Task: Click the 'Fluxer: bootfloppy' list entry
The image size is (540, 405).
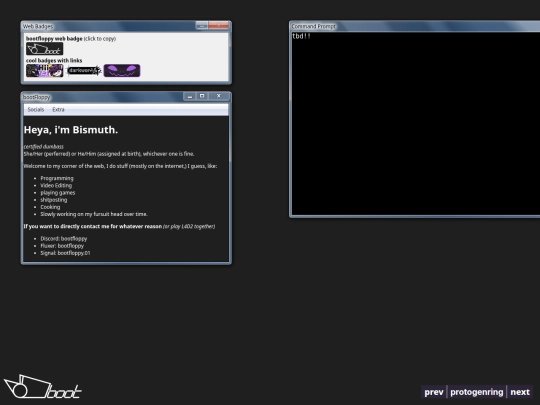Action: [62, 246]
